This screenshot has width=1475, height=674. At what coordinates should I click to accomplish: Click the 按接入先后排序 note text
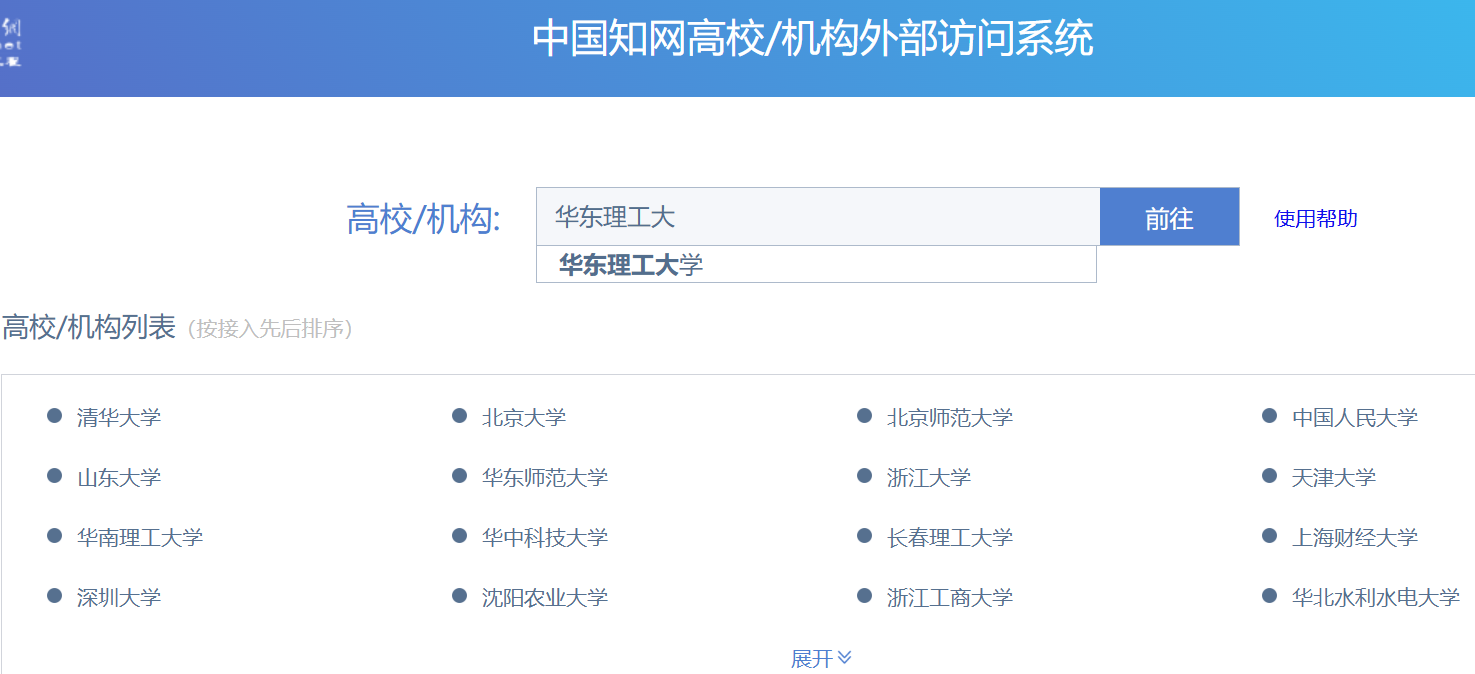(x=270, y=329)
